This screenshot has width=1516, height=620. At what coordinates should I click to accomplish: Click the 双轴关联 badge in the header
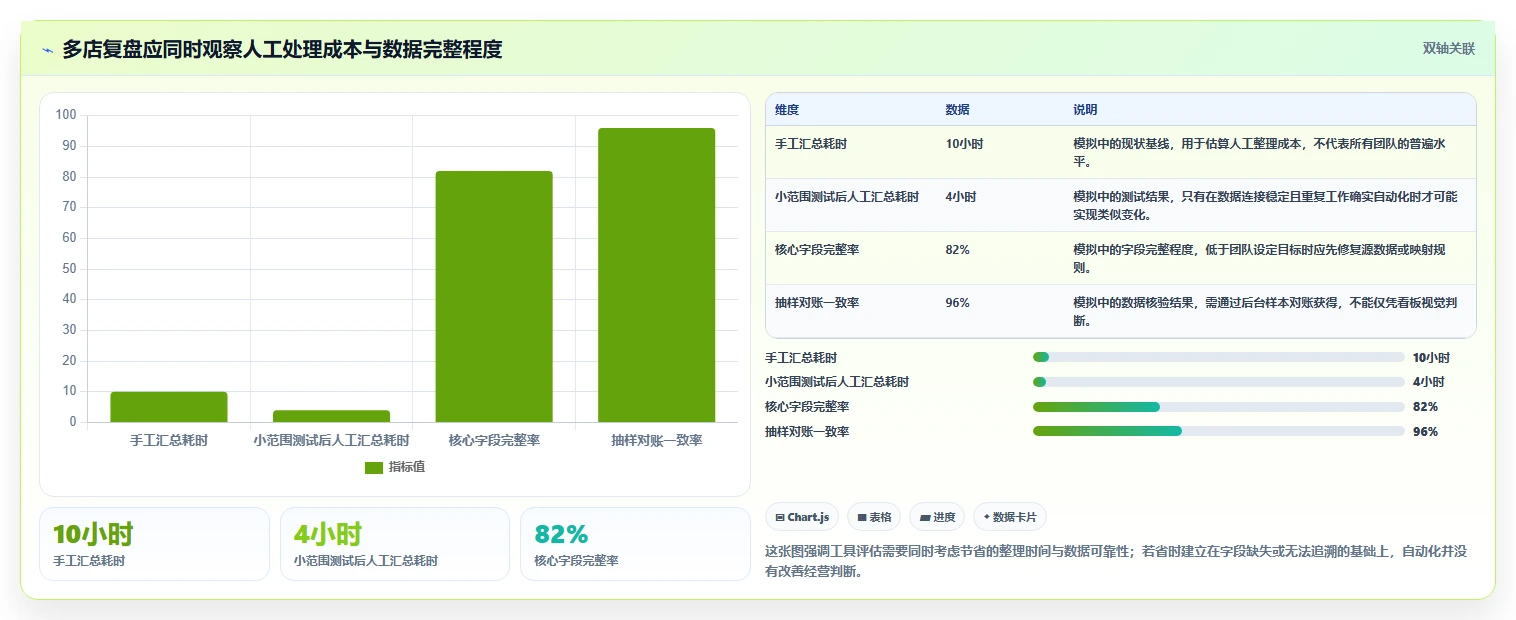point(1449,48)
